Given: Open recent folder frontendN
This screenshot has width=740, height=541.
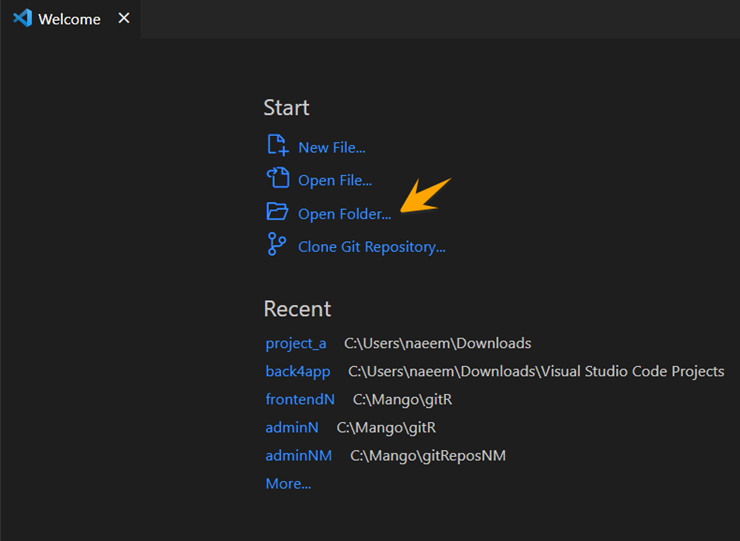Looking at the screenshot, I should tap(300, 399).
